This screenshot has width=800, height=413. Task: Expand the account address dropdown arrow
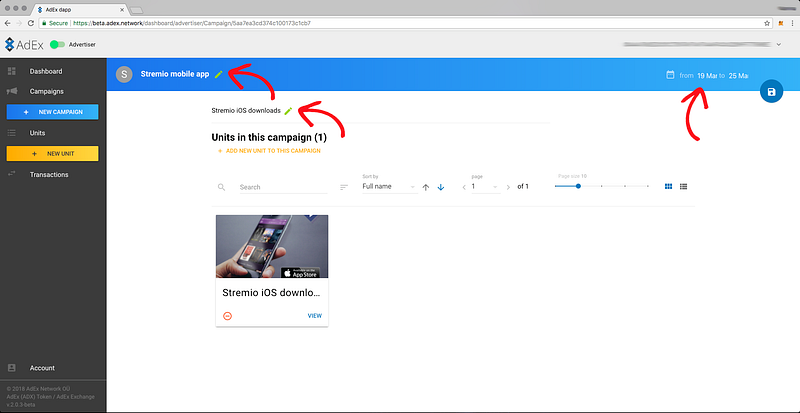(779, 44)
